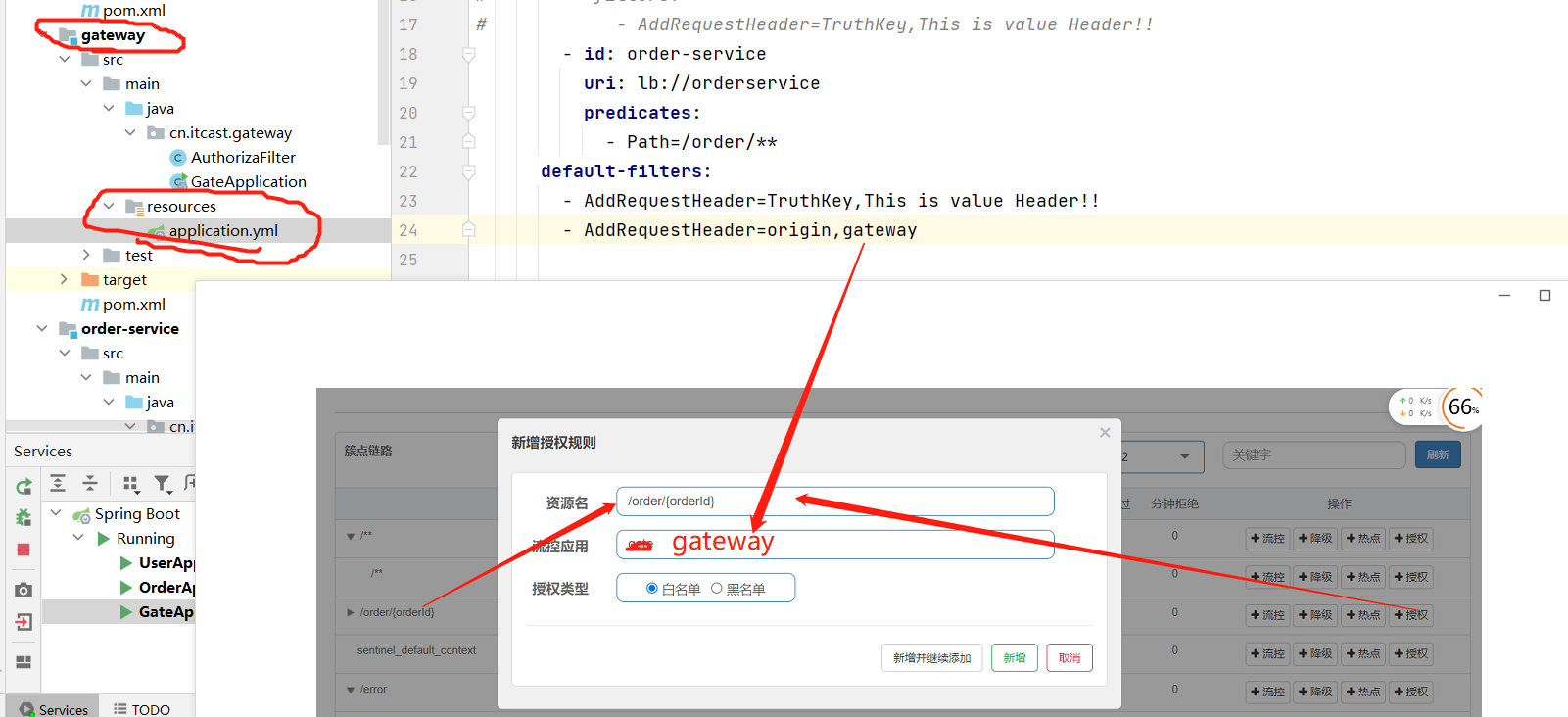The height and width of the screenshot is (717, 1568).
Task: Click the AuthorizaFilter class icon
Action: tap(177, 158)
